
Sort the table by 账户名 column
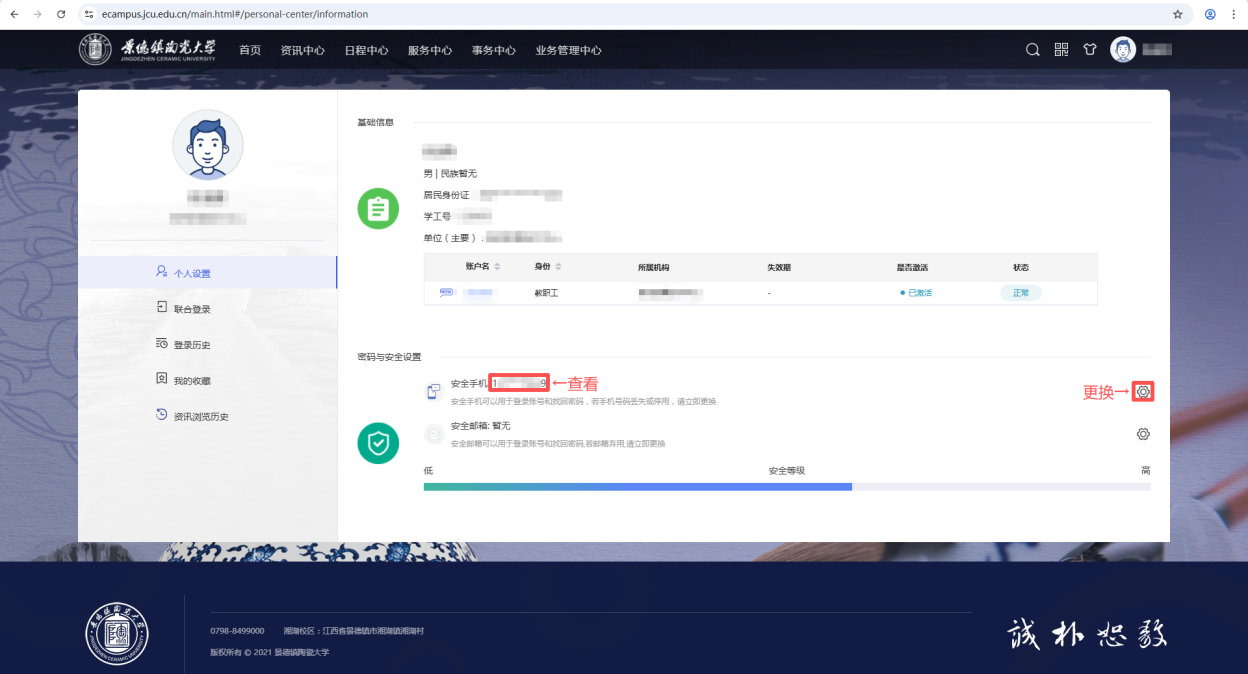pos(497,267)
